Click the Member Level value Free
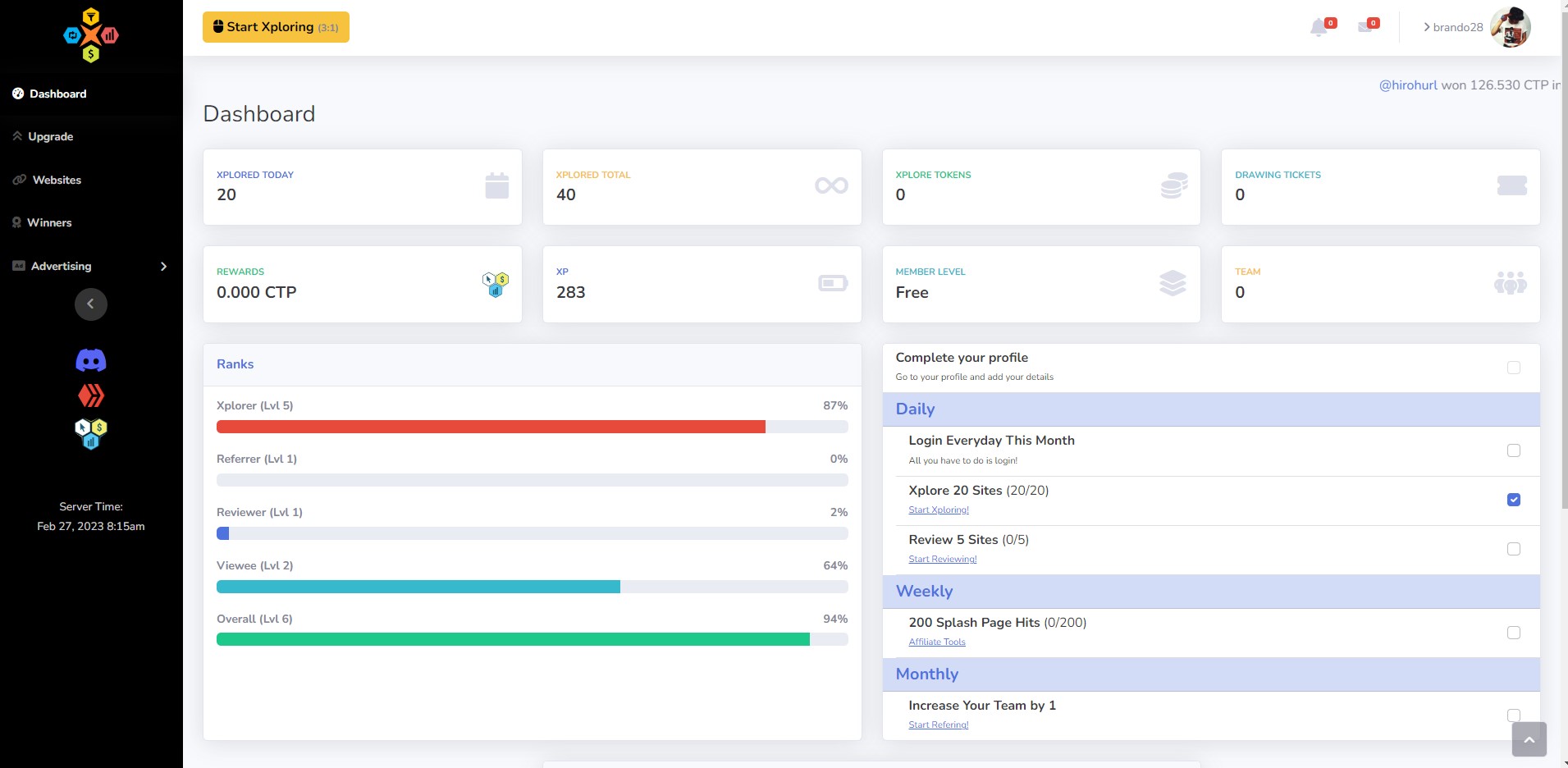 click(x=912, y=292)
